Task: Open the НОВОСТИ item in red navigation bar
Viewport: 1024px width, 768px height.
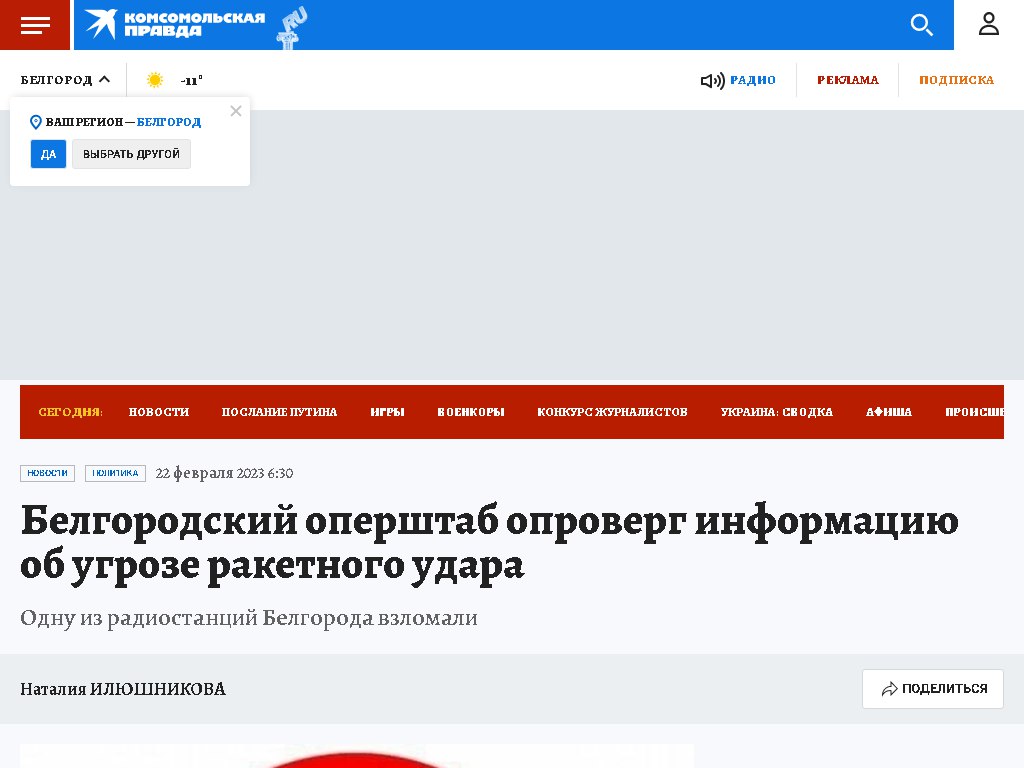Action: [159, 412]
